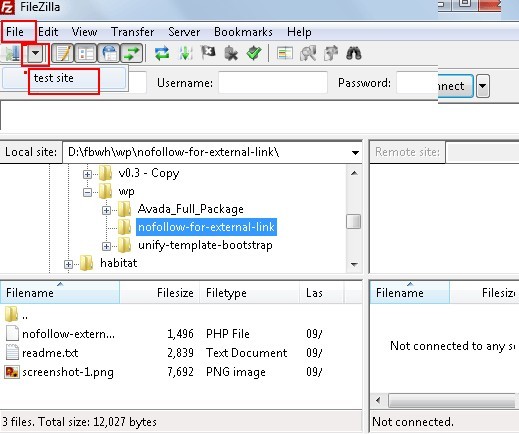This screenshot has width=519, height=434.
Task: Toggle transfer queue display icon
Action: [x=132, y=53]
